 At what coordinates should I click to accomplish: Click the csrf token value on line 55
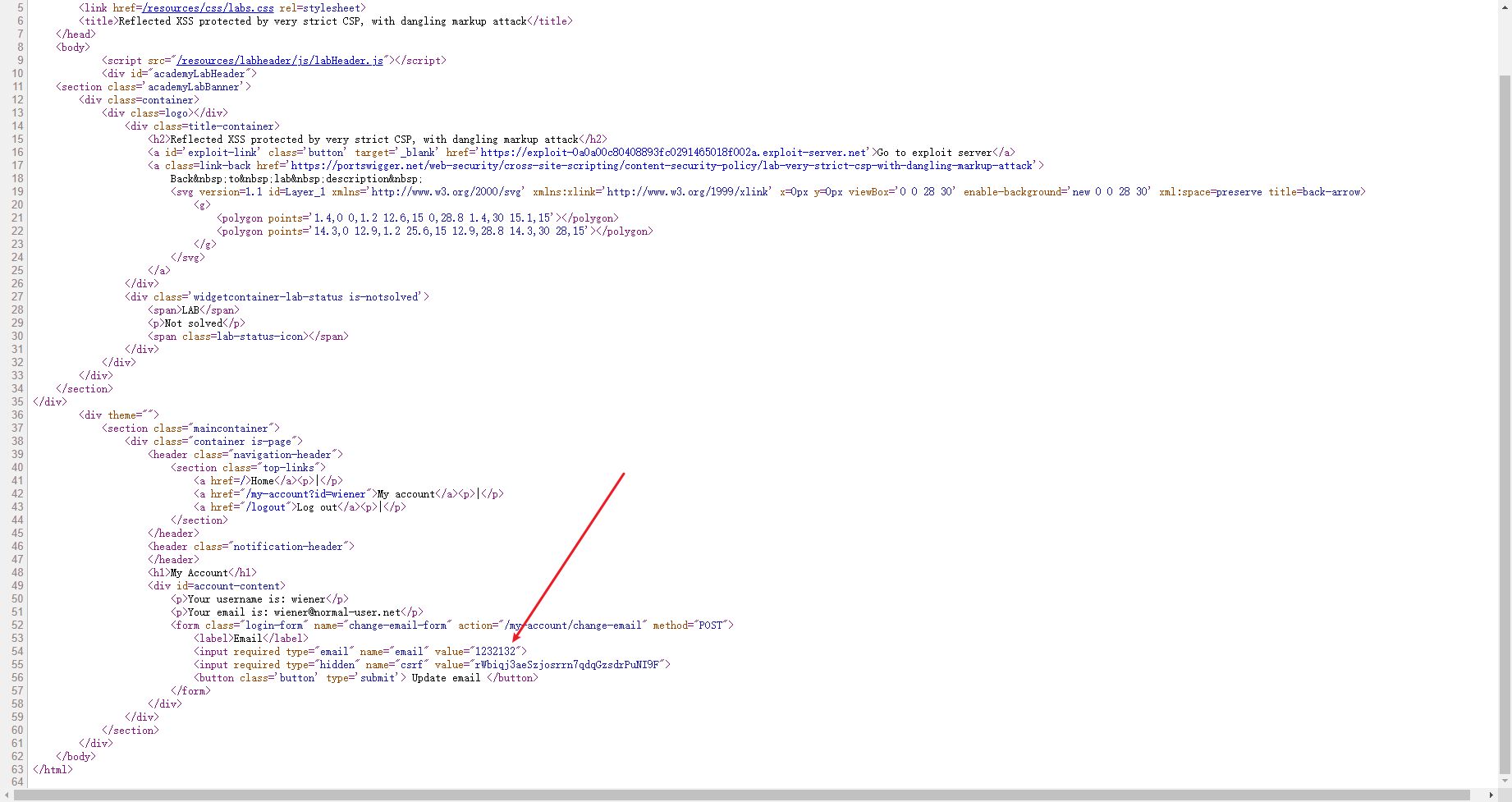pyautogui.click(x=566, y=665)
